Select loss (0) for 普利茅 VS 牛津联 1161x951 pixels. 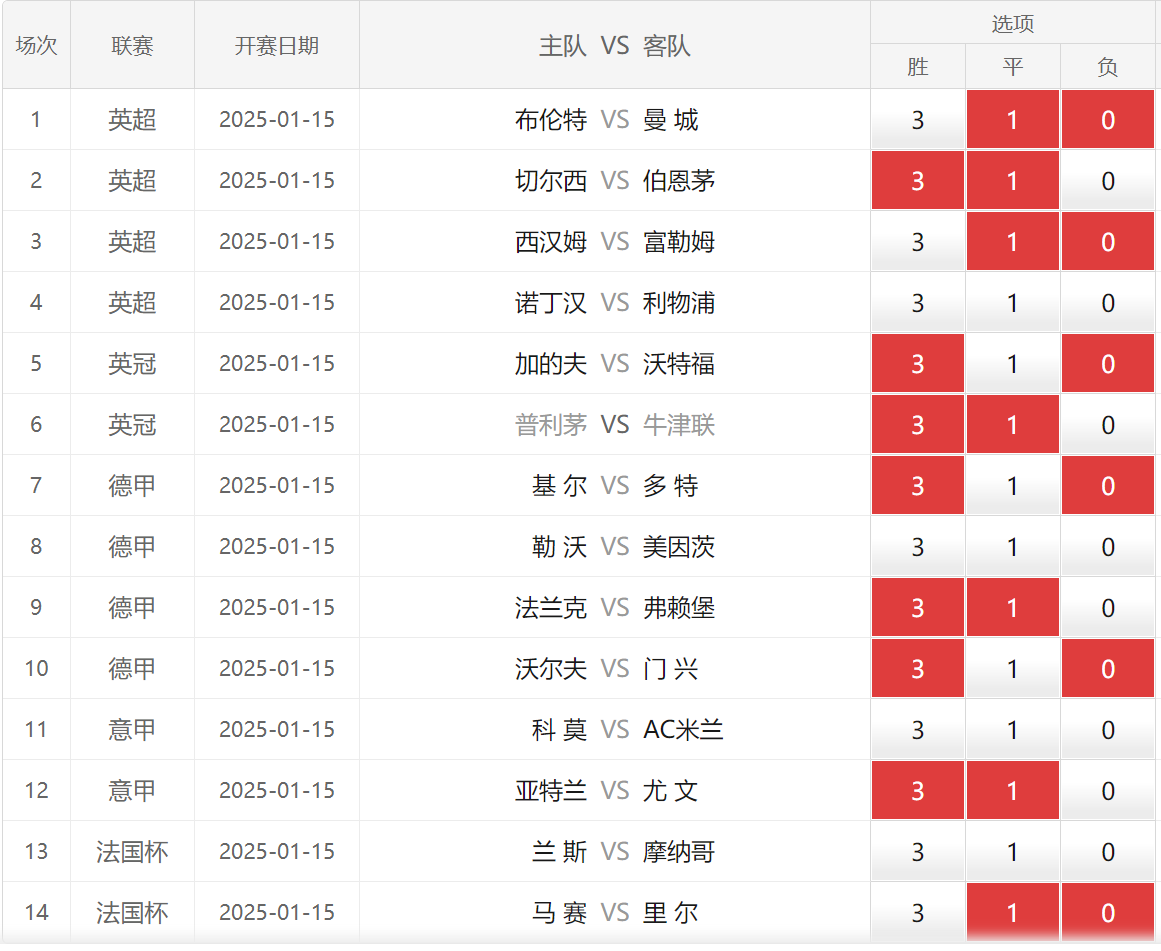[x=1108, y=425]
